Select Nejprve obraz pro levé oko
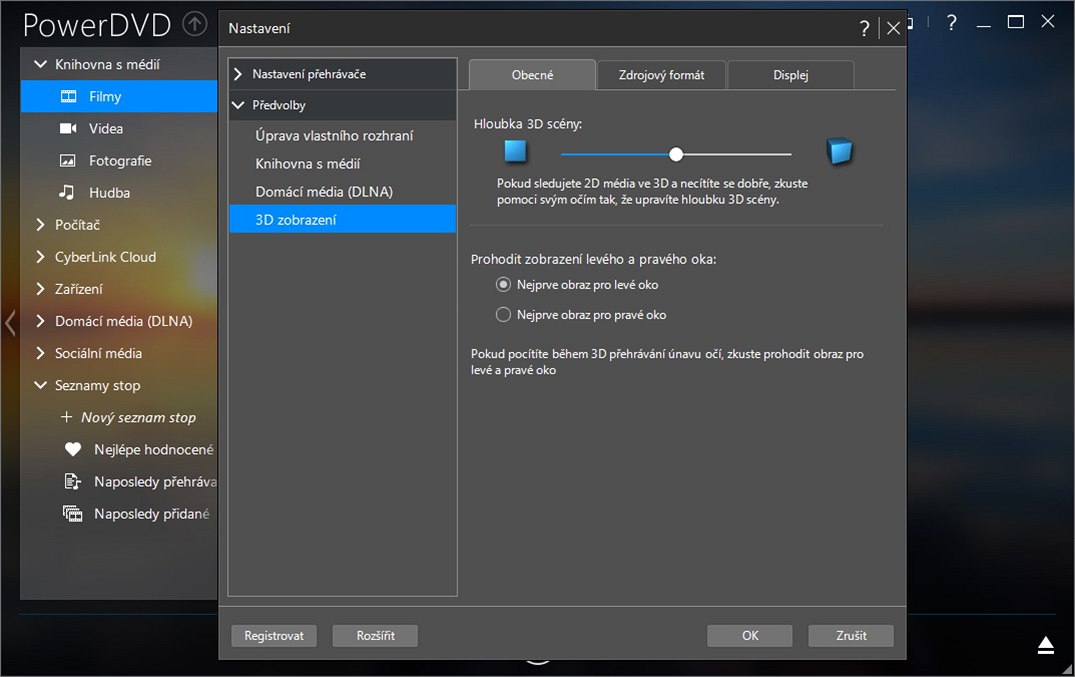 click(504, 285)
